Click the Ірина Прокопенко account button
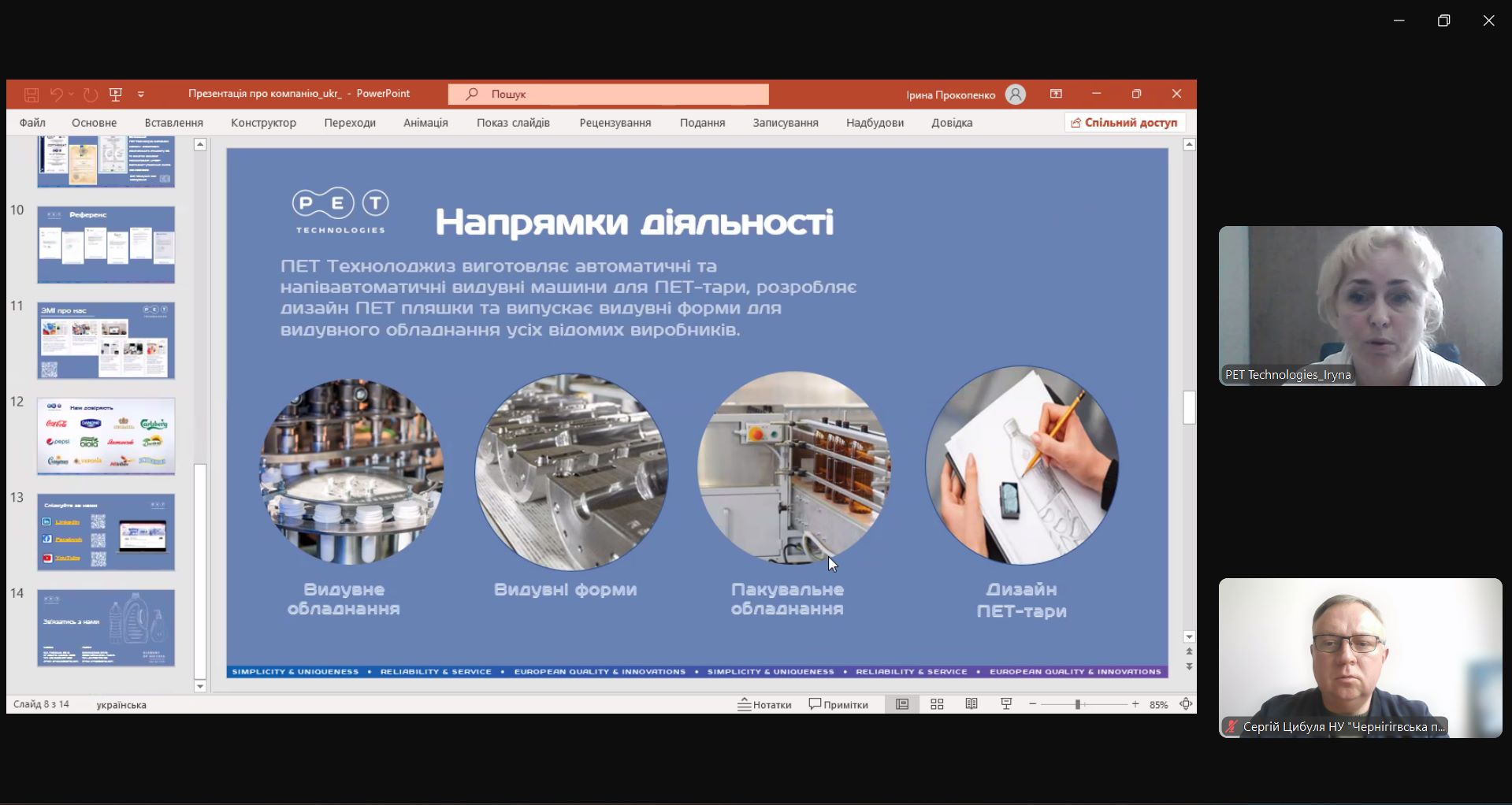Screen dimensions: 1512x805 [965, 95]
